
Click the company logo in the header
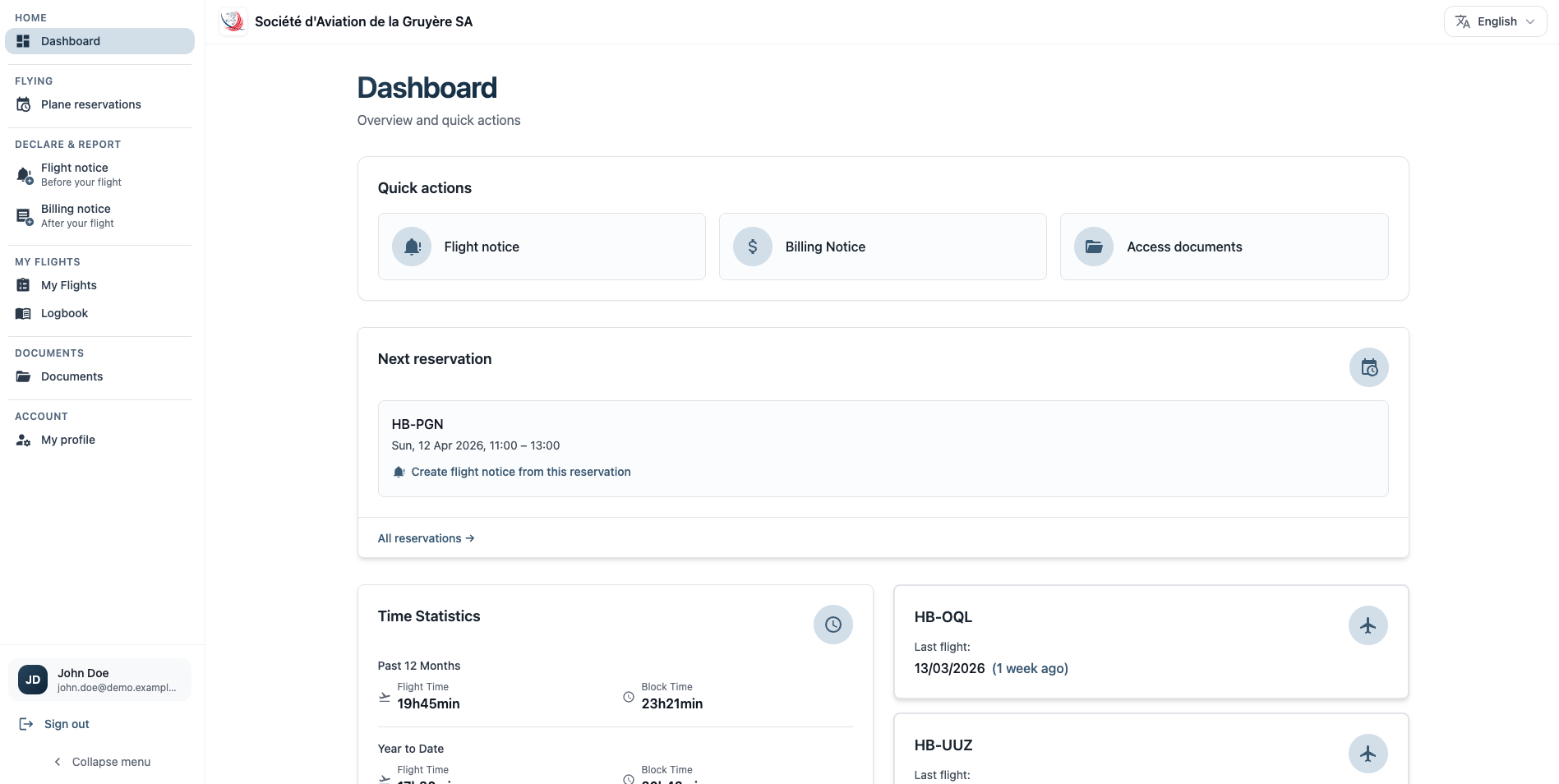coord(233,21)
